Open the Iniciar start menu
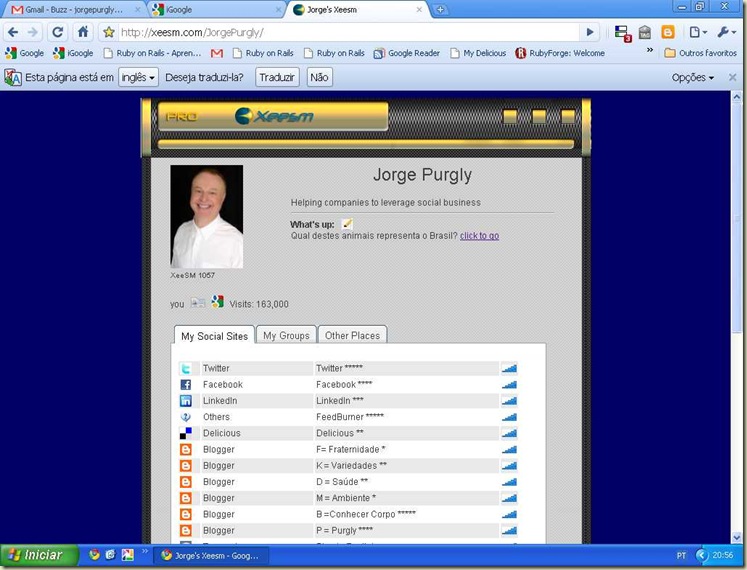This screenshot has width=747, height=570. (39, 555)
